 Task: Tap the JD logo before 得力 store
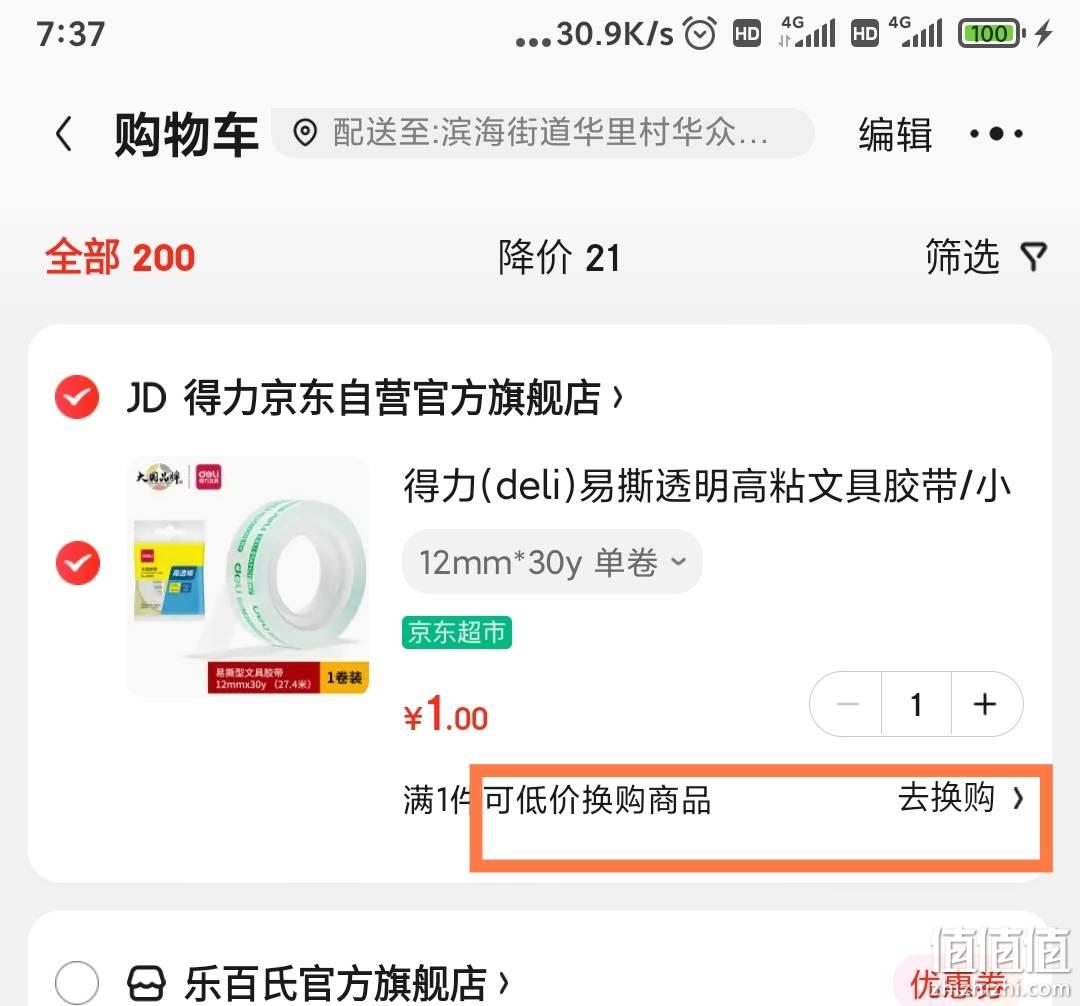(x=147, y=397)
